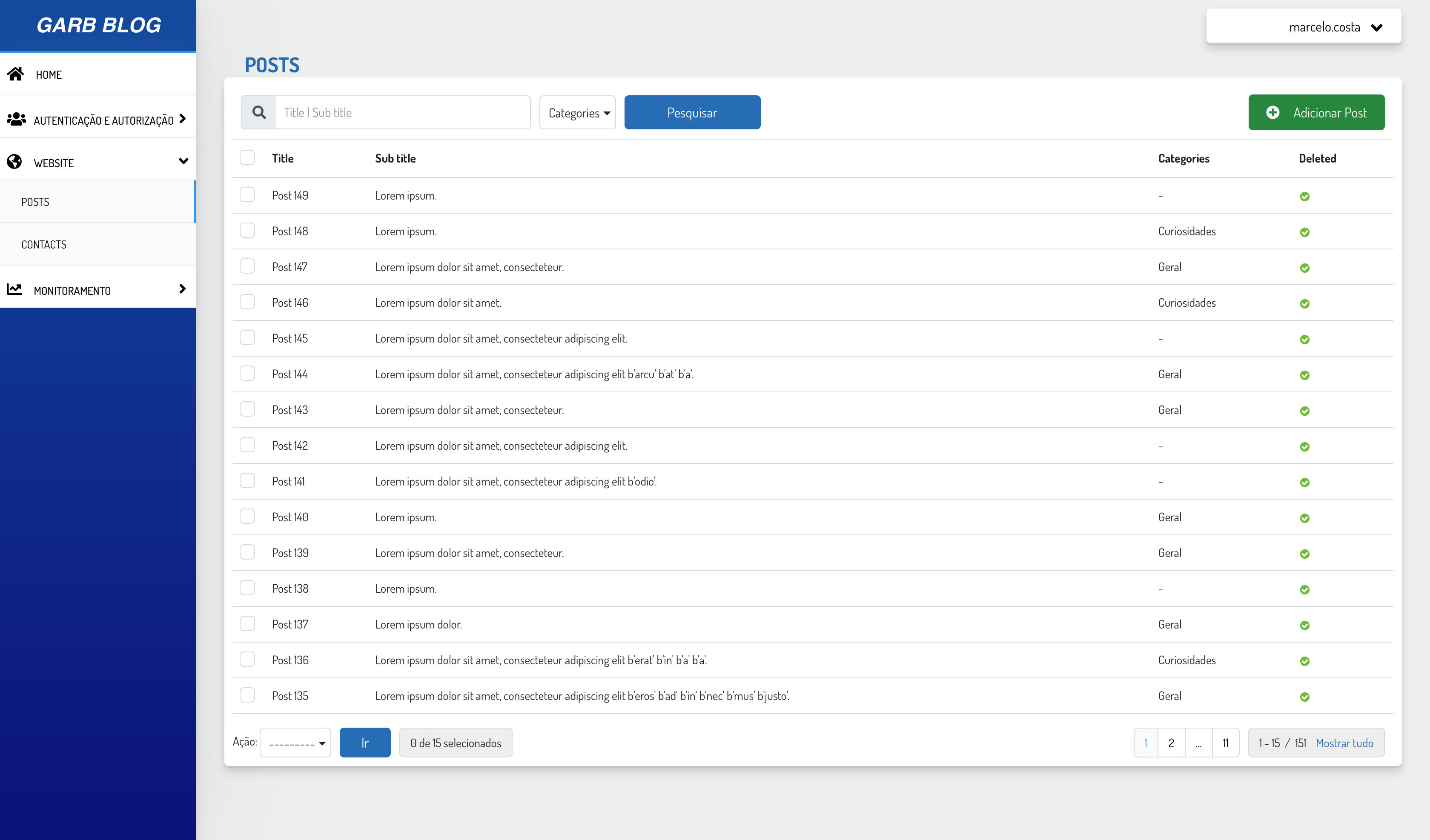Open the Home menu item
Image resolution: width=1430 pixels, height=840 pixels.
coord(97,74)
